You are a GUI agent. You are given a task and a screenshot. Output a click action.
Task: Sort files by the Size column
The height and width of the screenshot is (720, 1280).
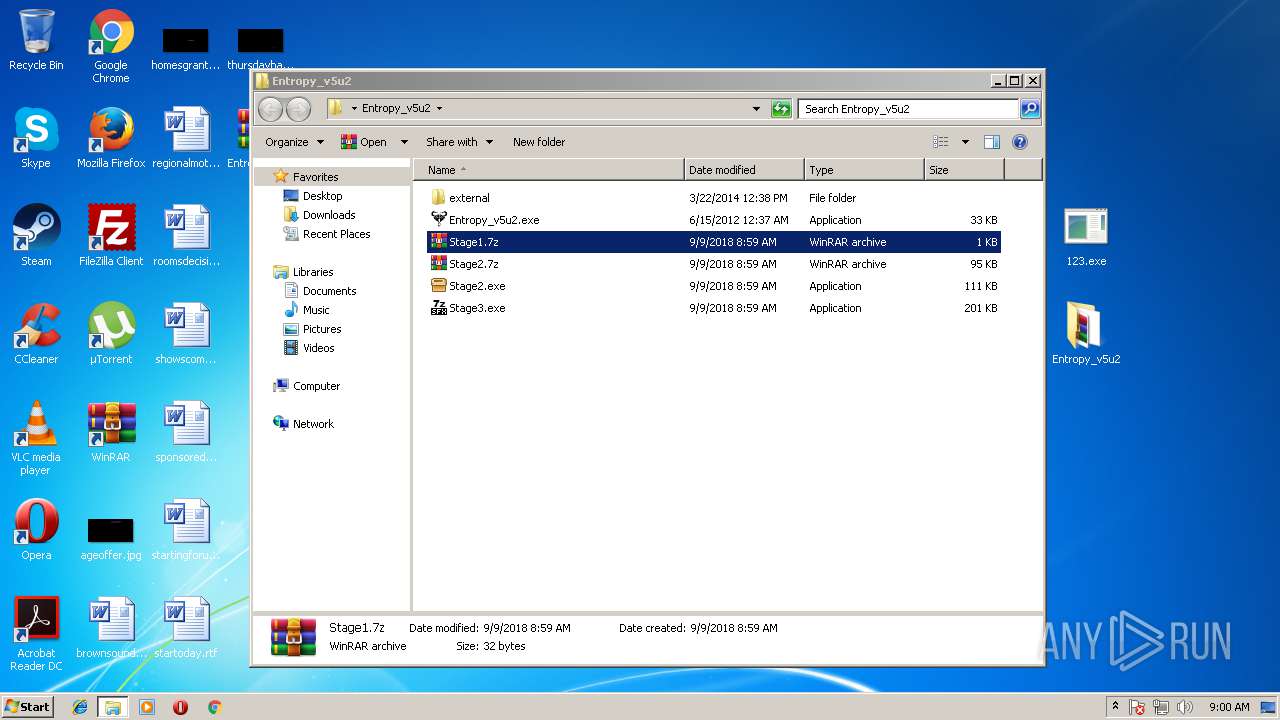pyautogui.click(x=964, y=170)
